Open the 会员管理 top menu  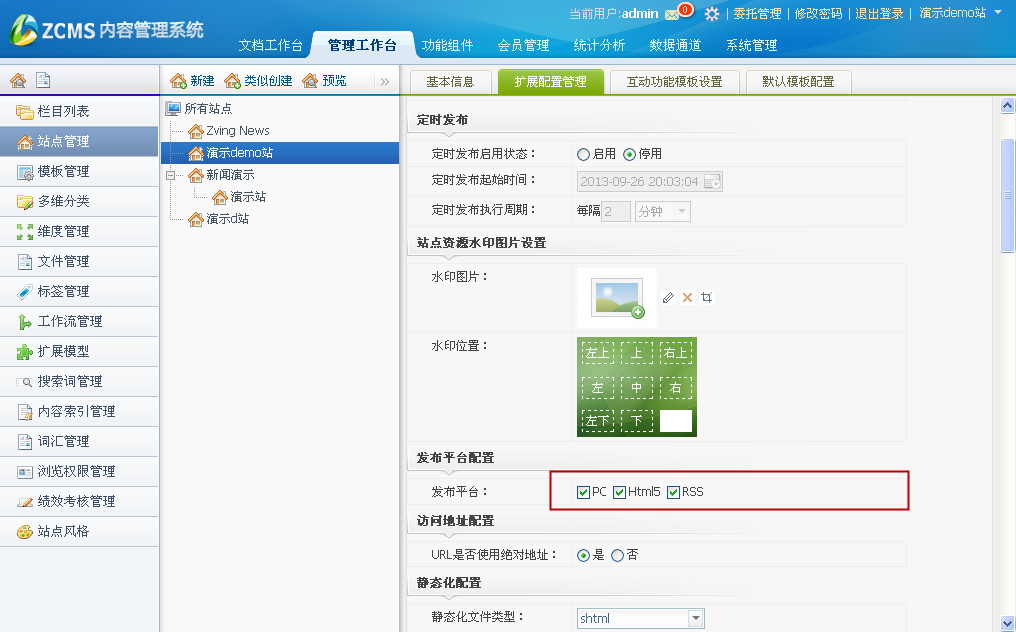click(x=523, y=45)
